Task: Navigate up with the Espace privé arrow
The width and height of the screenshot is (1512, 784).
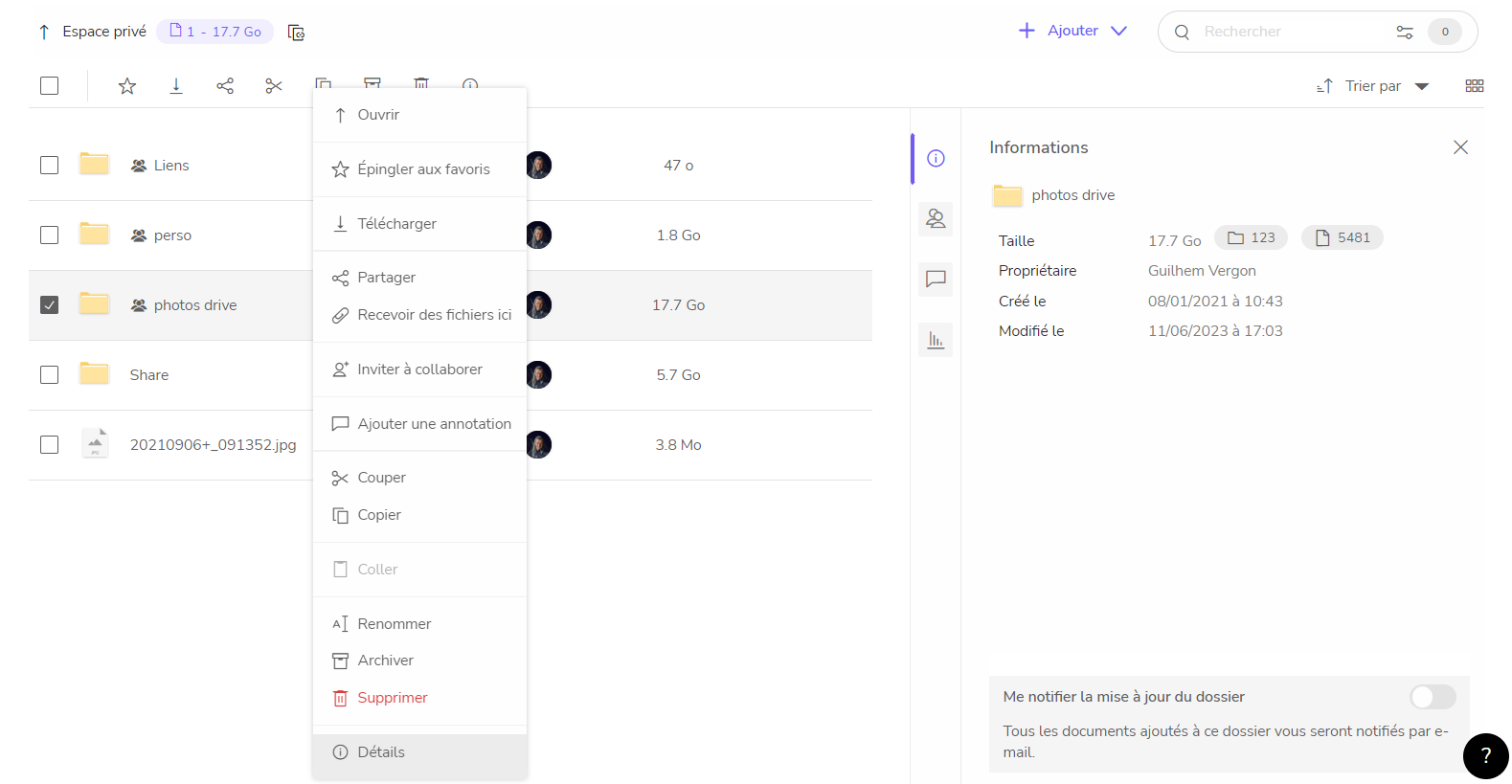Action: 44,32
